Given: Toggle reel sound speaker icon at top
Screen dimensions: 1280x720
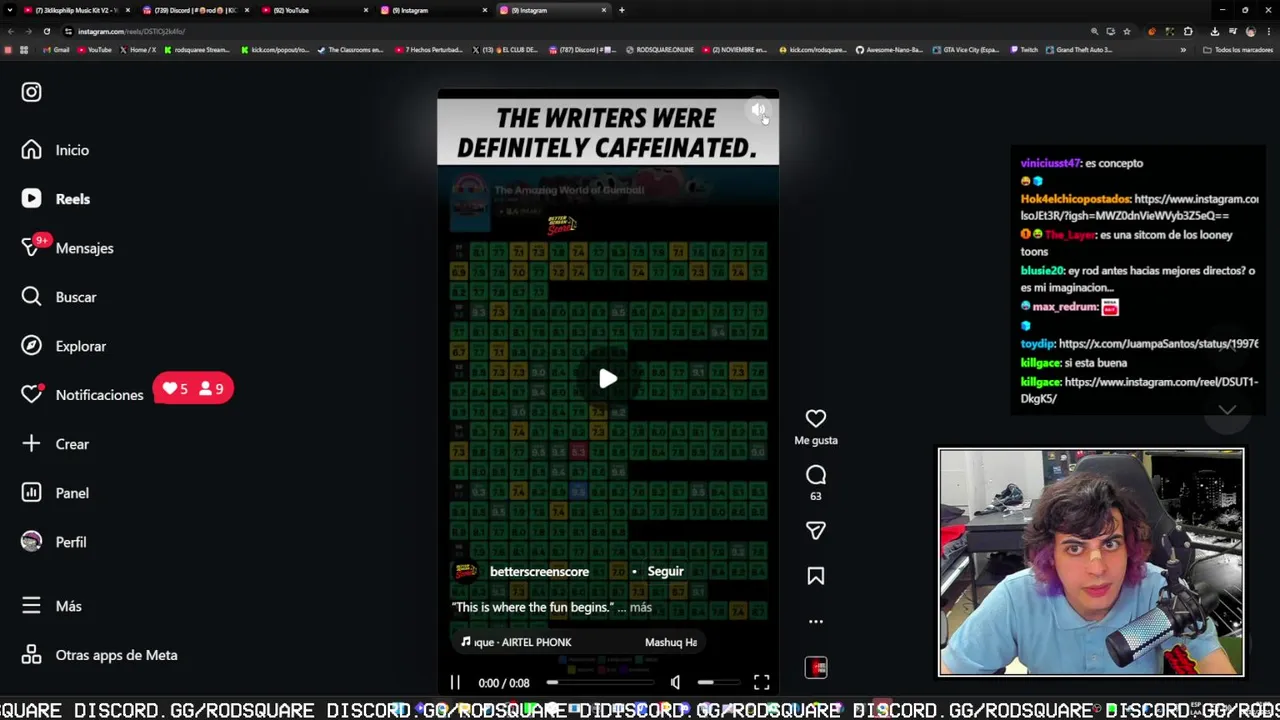Looking at the screenshot, I should click(758, 110).
